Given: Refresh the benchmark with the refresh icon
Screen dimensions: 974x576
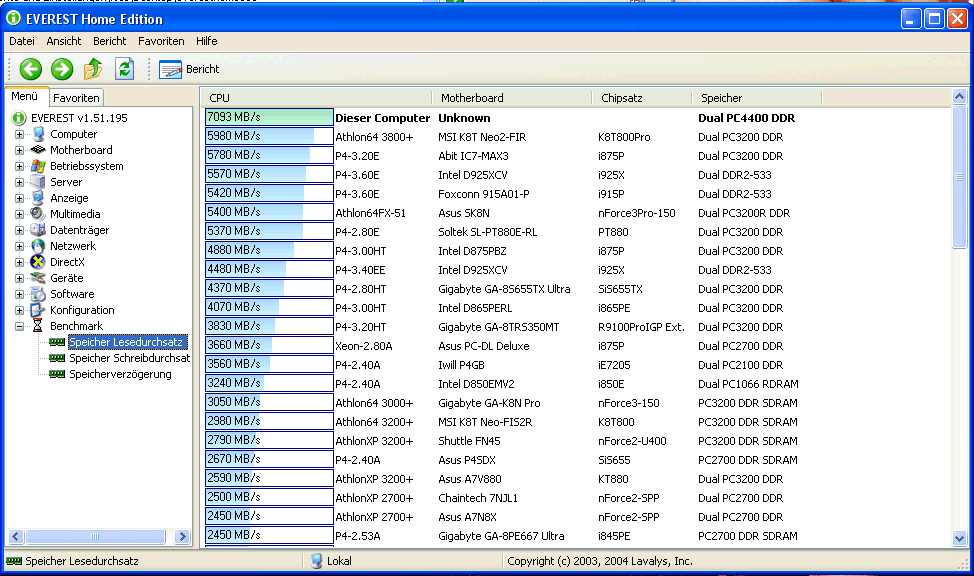Looking at the screenshot, I should [125, 69].
